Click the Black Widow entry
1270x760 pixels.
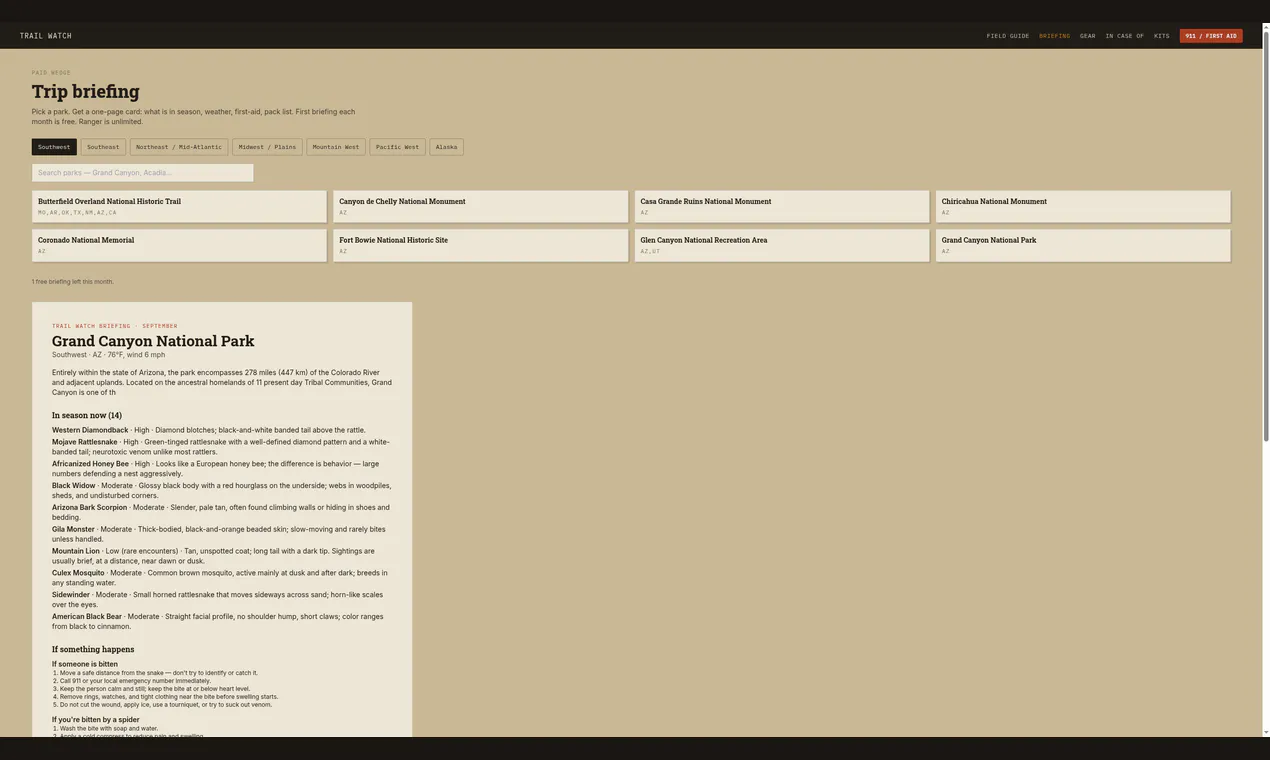pos(222,491)
